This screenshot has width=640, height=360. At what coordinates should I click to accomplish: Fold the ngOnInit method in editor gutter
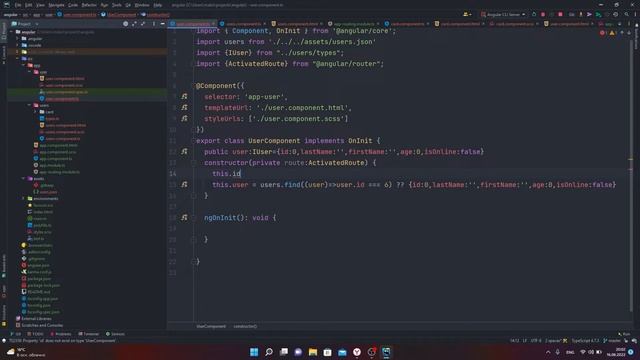pos(193,218)
